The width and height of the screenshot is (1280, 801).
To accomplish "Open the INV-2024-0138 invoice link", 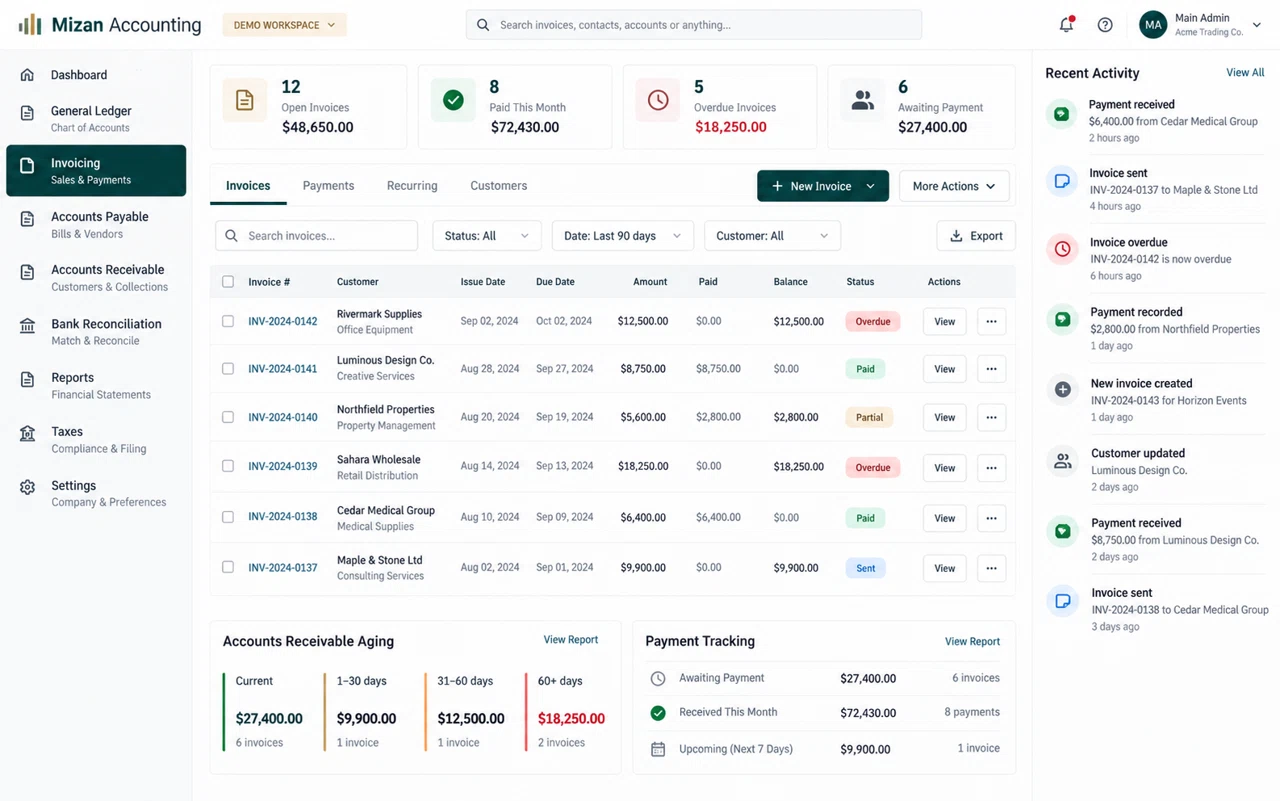I will point(283,517).
